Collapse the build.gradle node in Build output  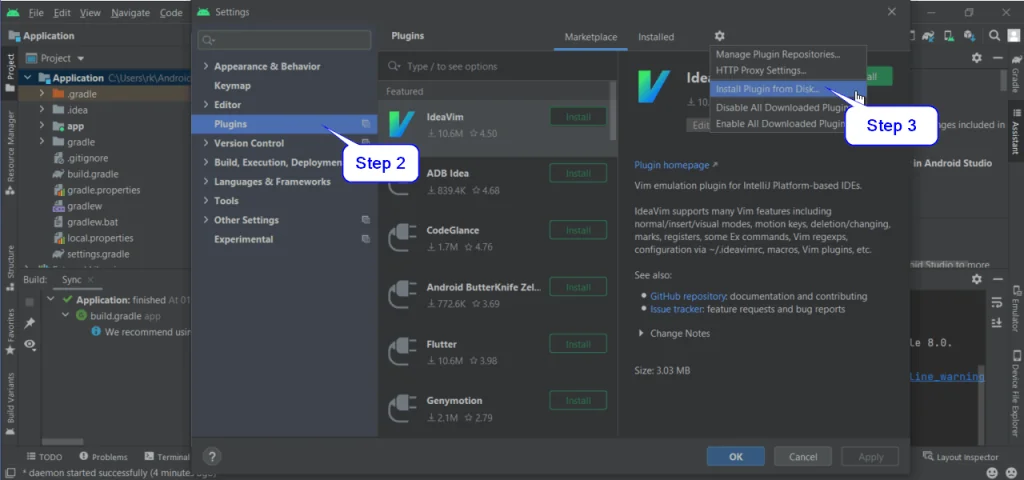(x=65, y=315)
